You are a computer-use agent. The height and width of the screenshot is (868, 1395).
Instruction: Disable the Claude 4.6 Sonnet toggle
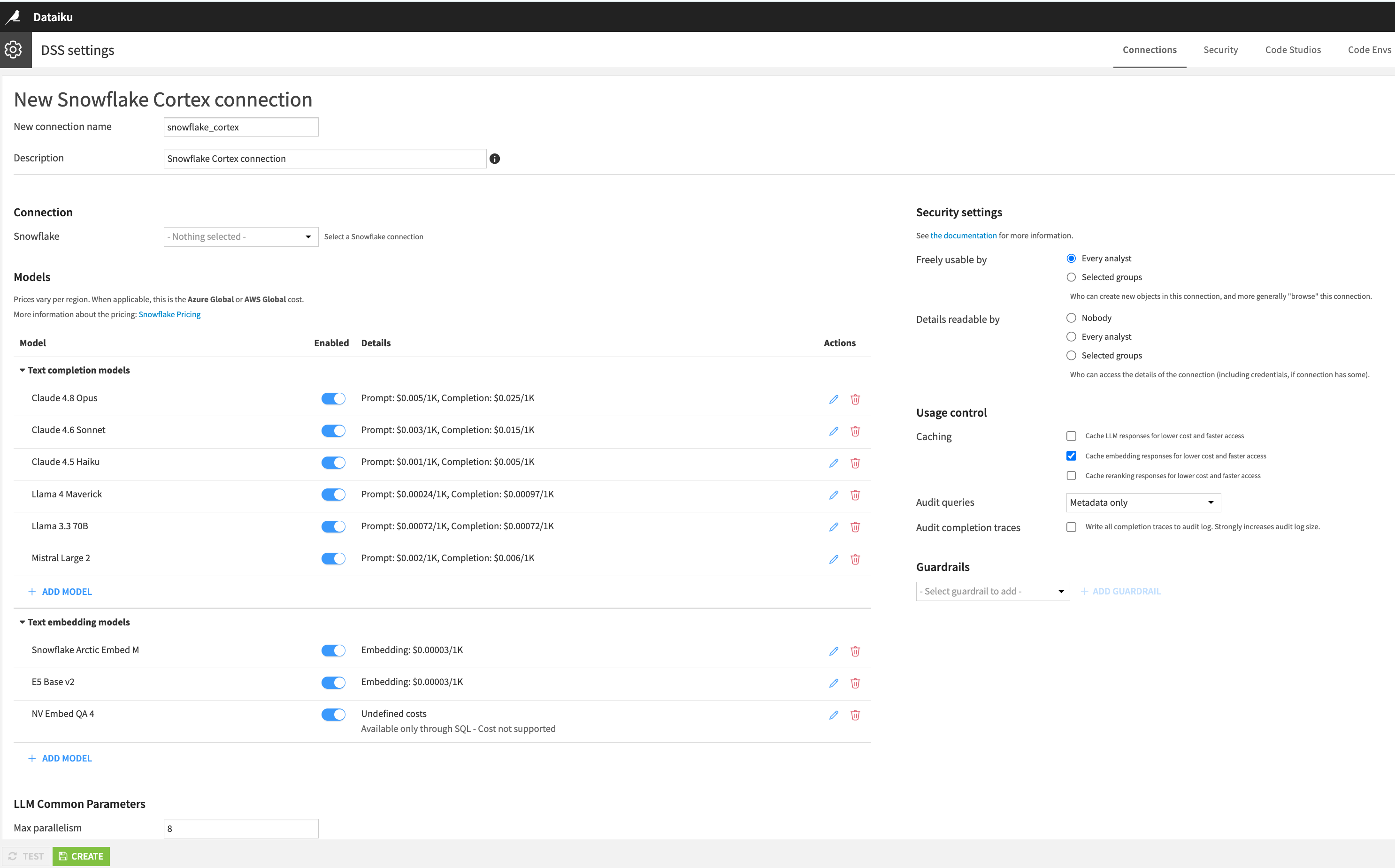pyautogui.click(x=333, y=431)
